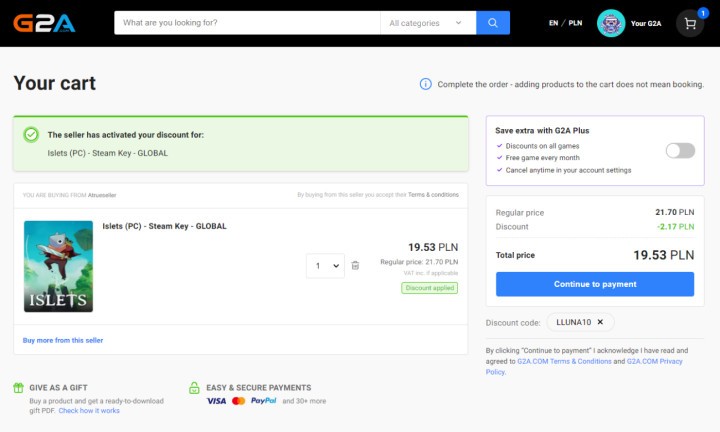Click the Discount -2.17 PLN amount
This screenshot has width=720, height=432.
(675, 226)
